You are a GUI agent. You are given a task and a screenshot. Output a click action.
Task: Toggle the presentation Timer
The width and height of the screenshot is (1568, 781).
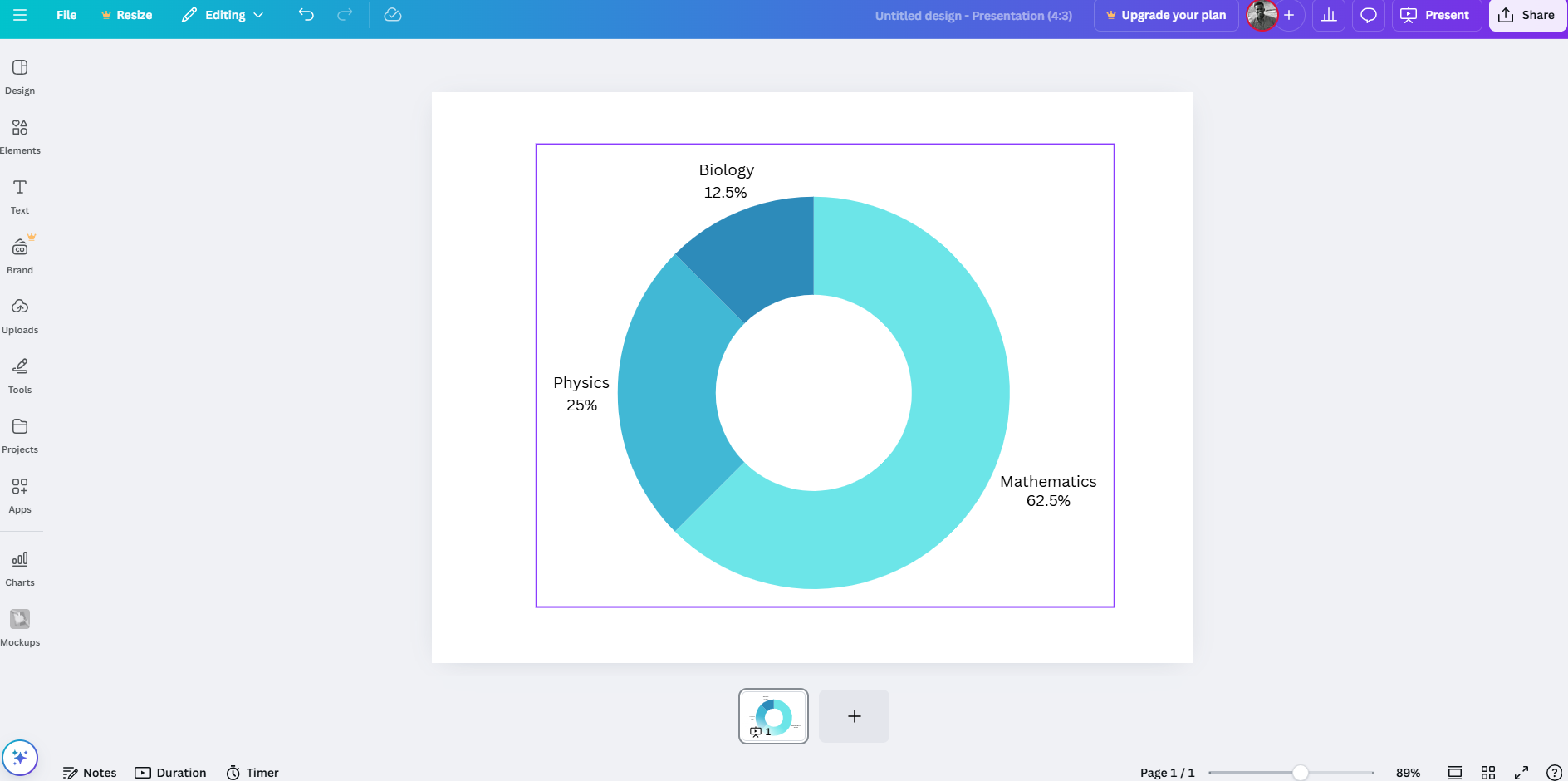click(252, 772)
